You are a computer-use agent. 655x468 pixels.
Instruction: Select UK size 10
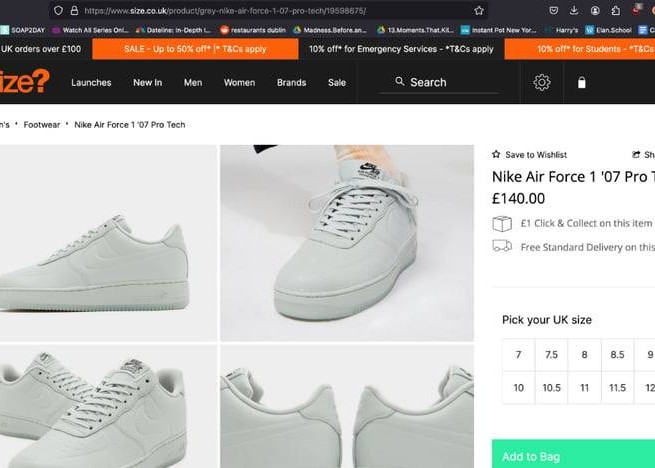coord(518,388)
